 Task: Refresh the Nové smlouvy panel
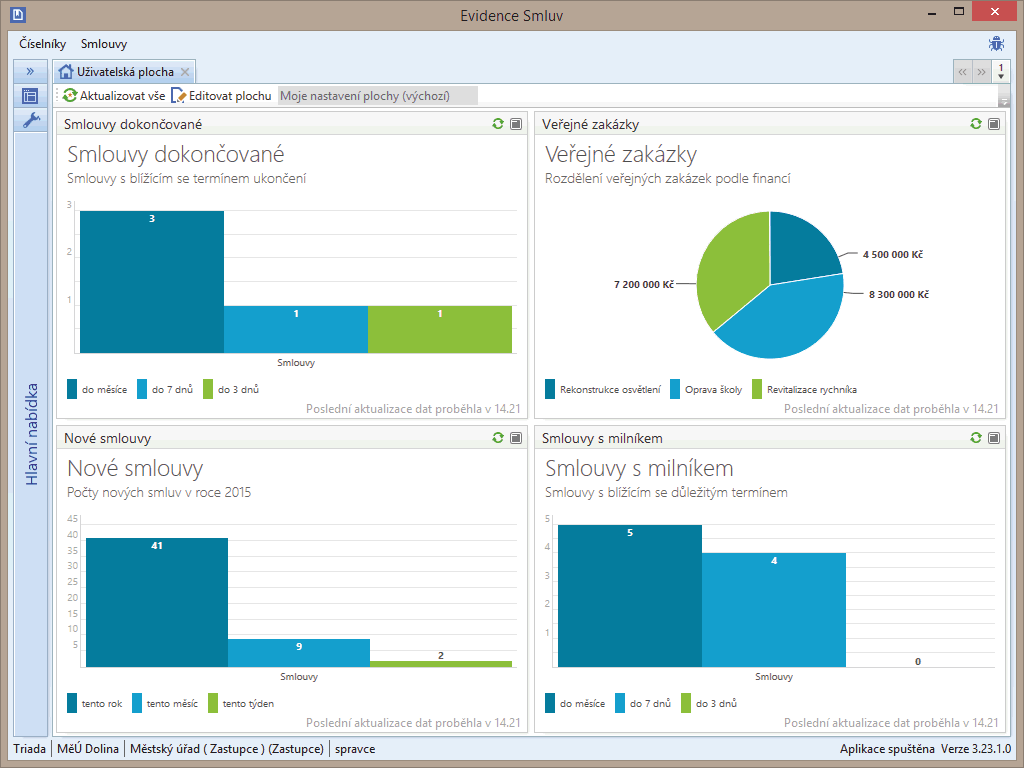coord(498,438)
